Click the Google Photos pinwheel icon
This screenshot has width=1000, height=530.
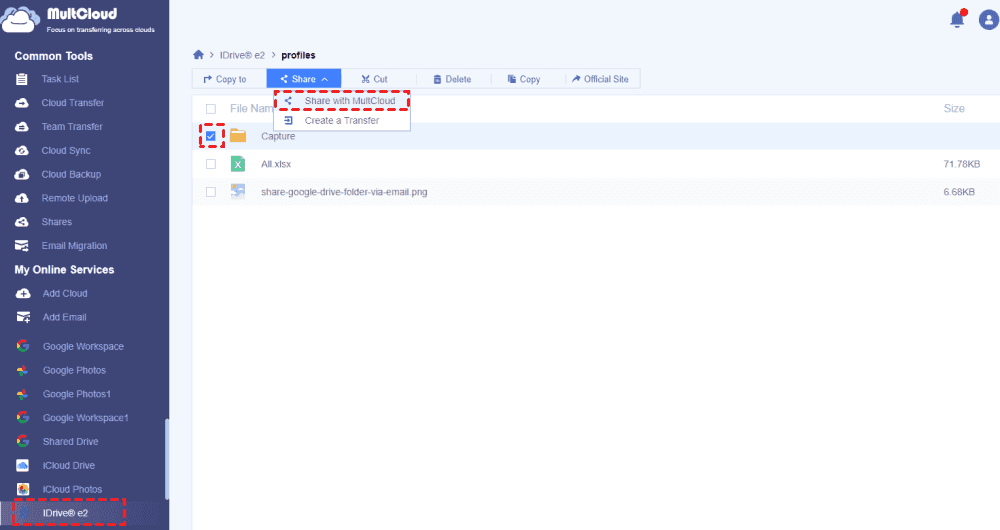22,370
